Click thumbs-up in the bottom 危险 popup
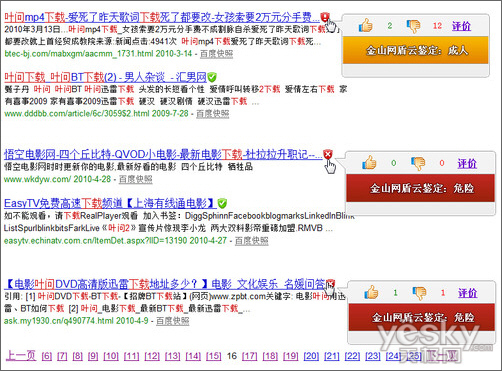 [371, 292]
